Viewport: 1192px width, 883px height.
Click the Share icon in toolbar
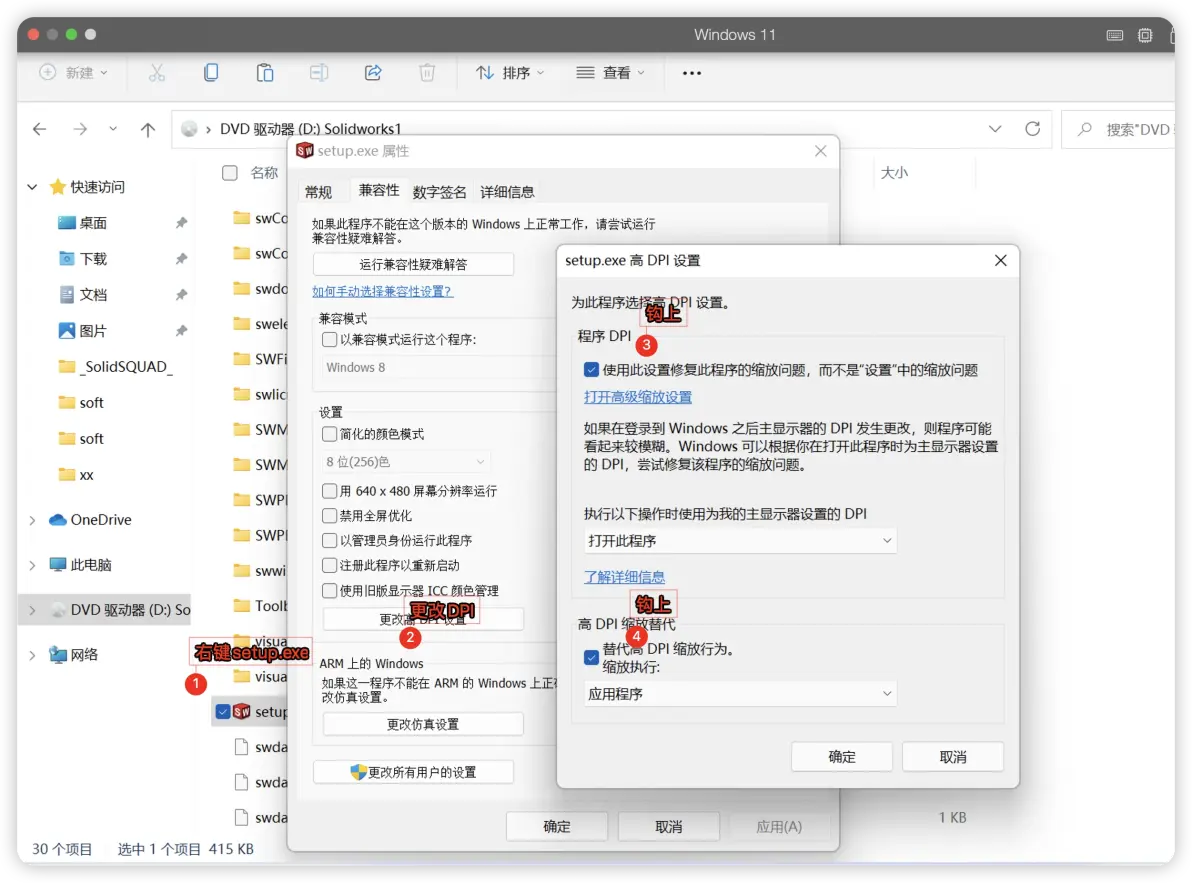click(372, 73)
